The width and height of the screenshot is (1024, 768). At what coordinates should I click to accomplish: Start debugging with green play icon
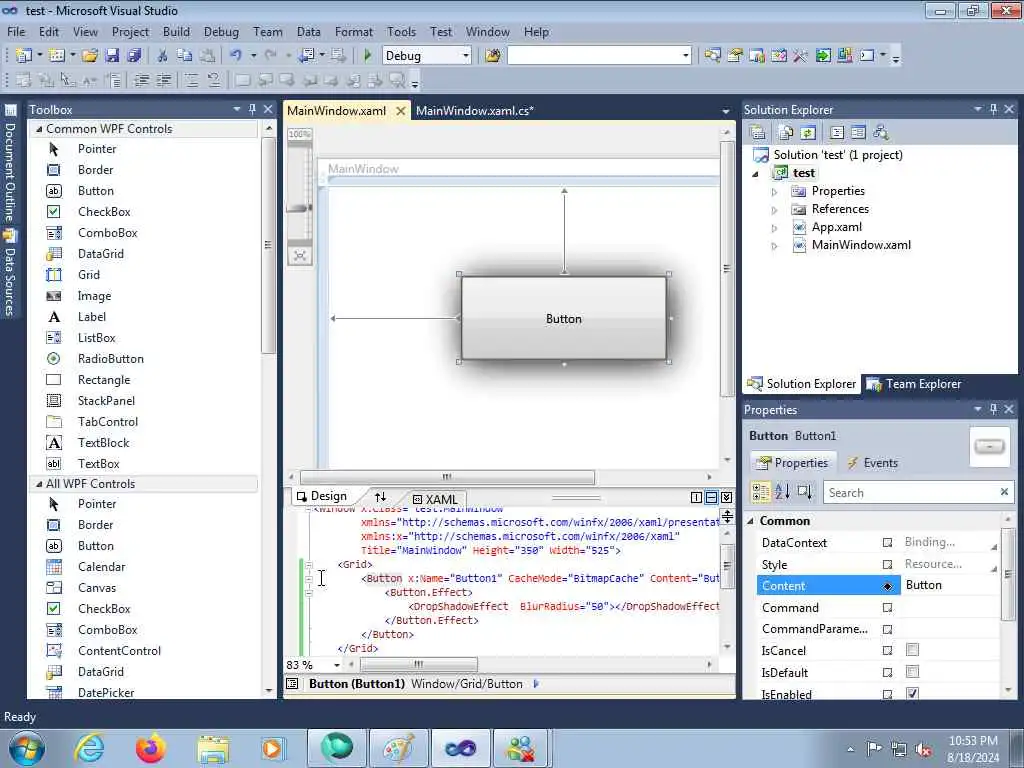(367, 56)
